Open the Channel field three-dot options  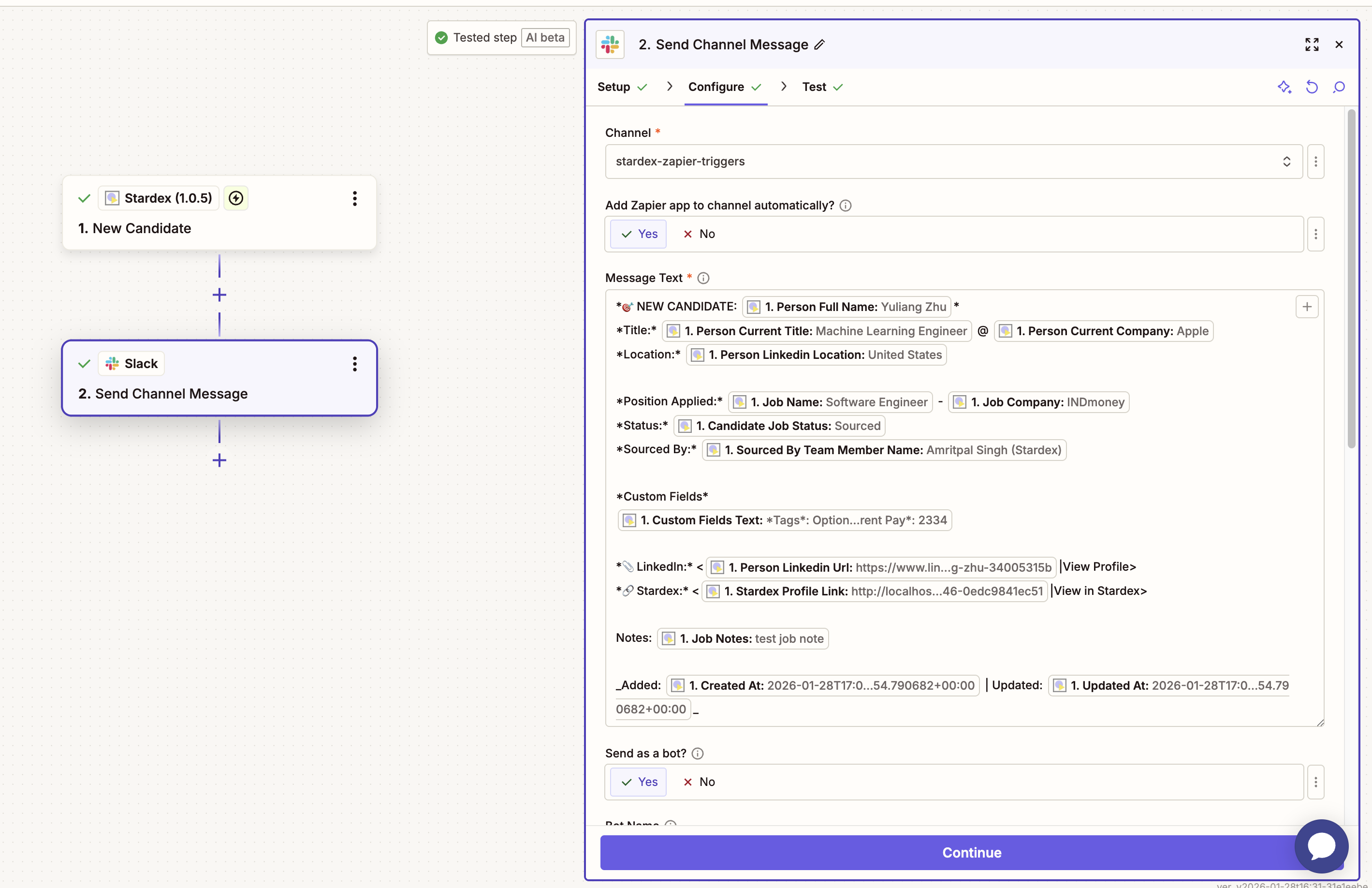tap(1315, 162)
